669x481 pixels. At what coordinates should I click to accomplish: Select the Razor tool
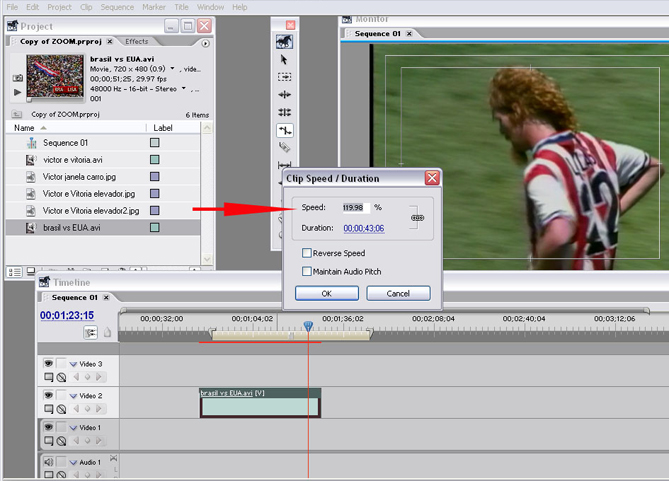(285, 148)
